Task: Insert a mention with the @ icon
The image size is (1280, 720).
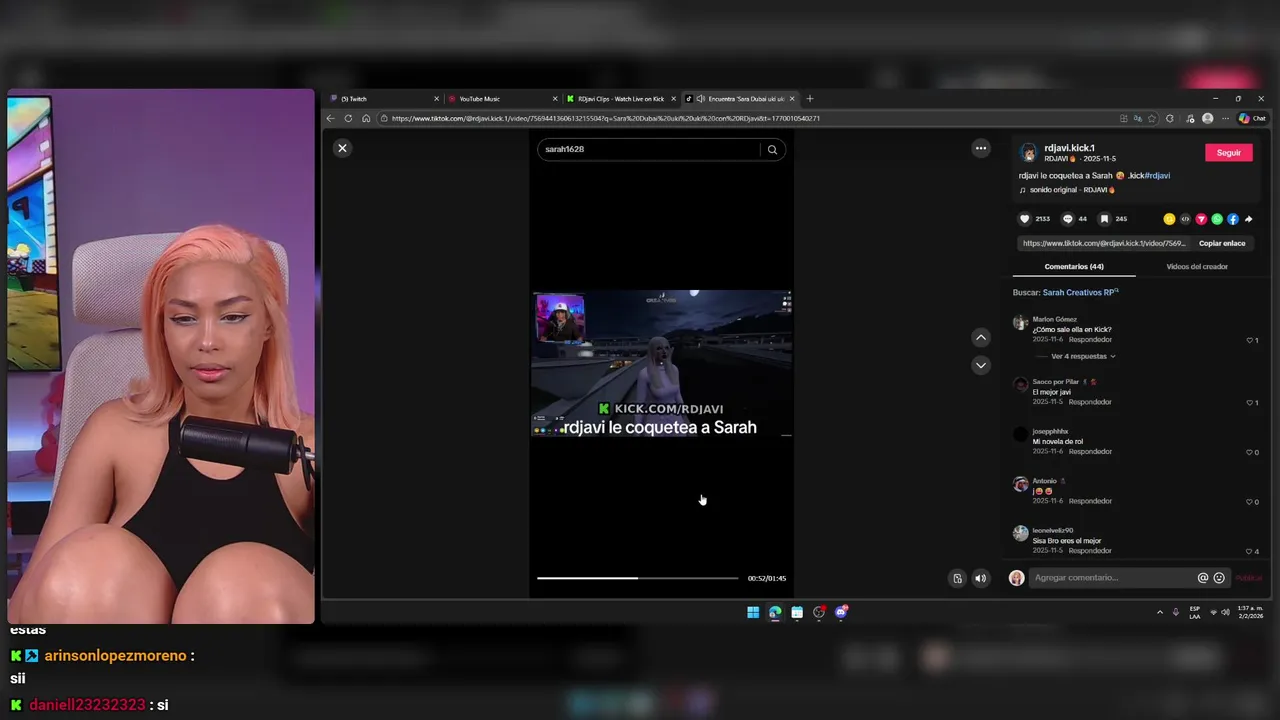Action: (1203, 578)
